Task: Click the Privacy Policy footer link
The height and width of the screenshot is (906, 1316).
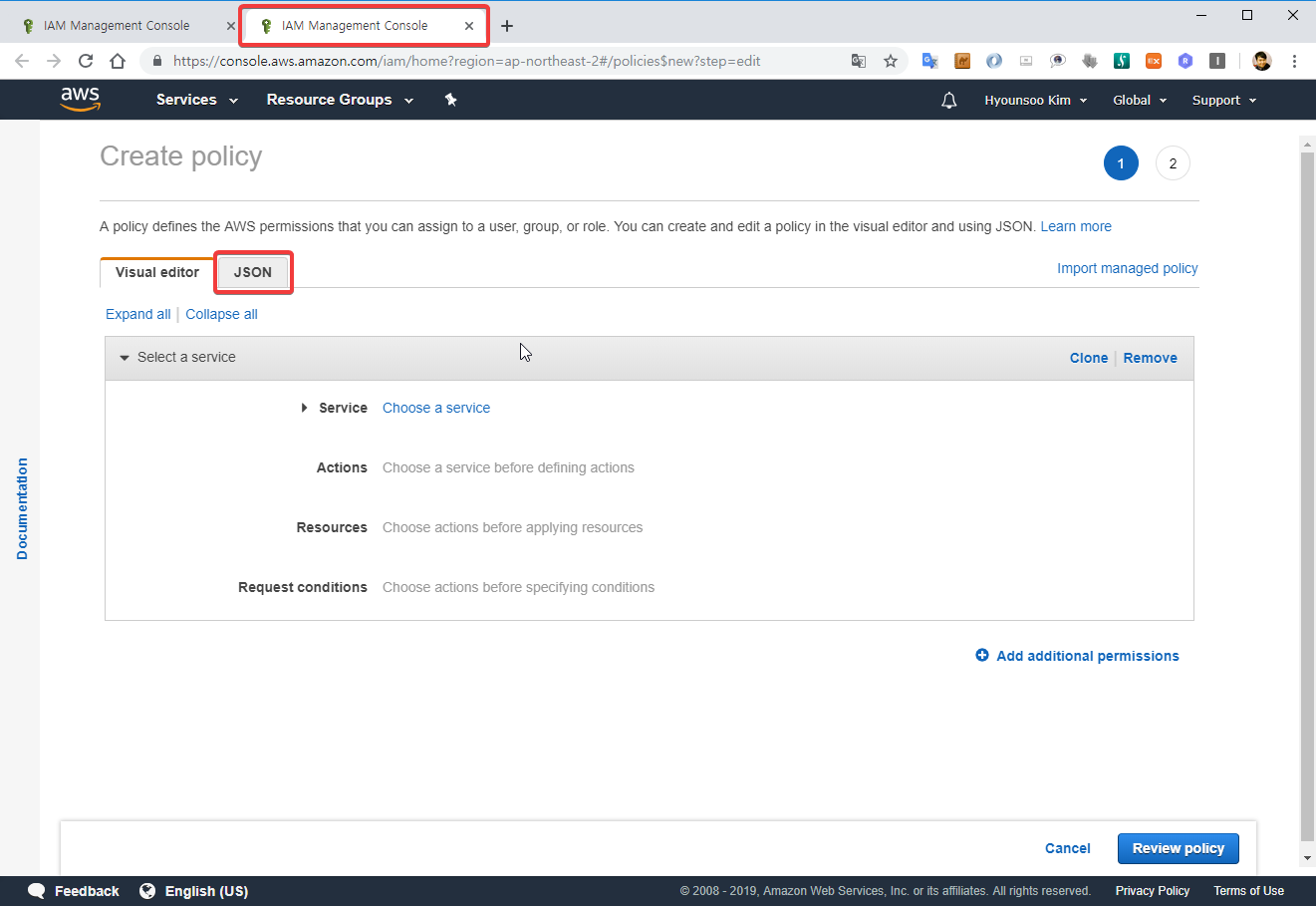Action: 1153,891
